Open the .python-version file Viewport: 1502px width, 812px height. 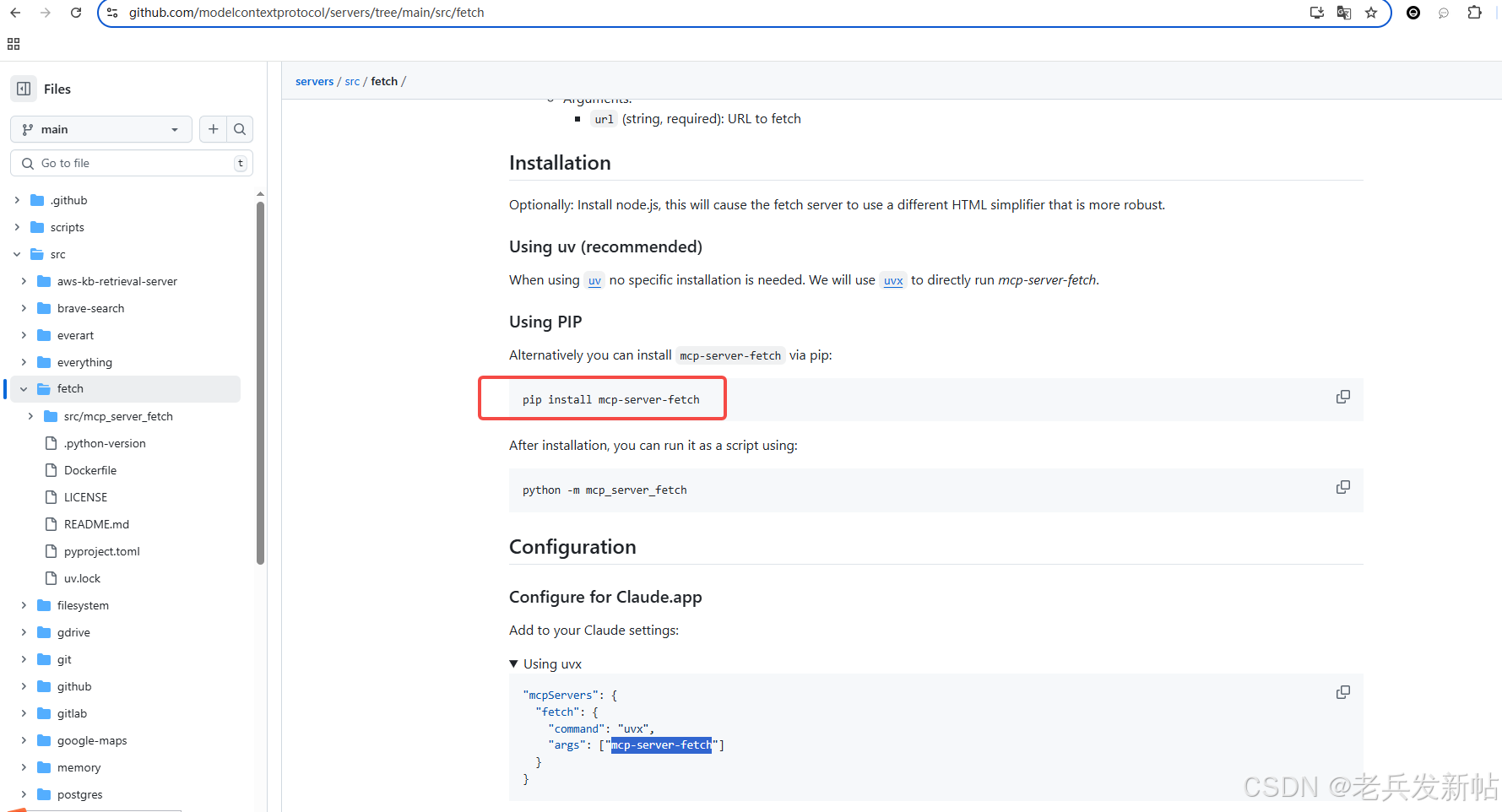point(105,443)
